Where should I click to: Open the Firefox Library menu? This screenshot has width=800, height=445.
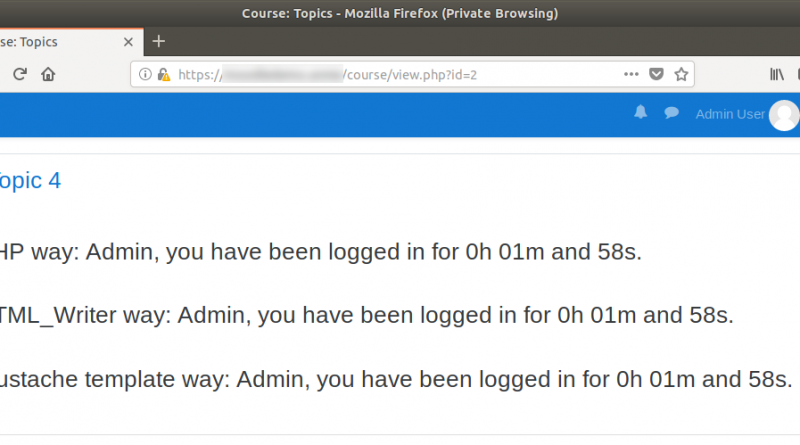(x=777, y=75)
